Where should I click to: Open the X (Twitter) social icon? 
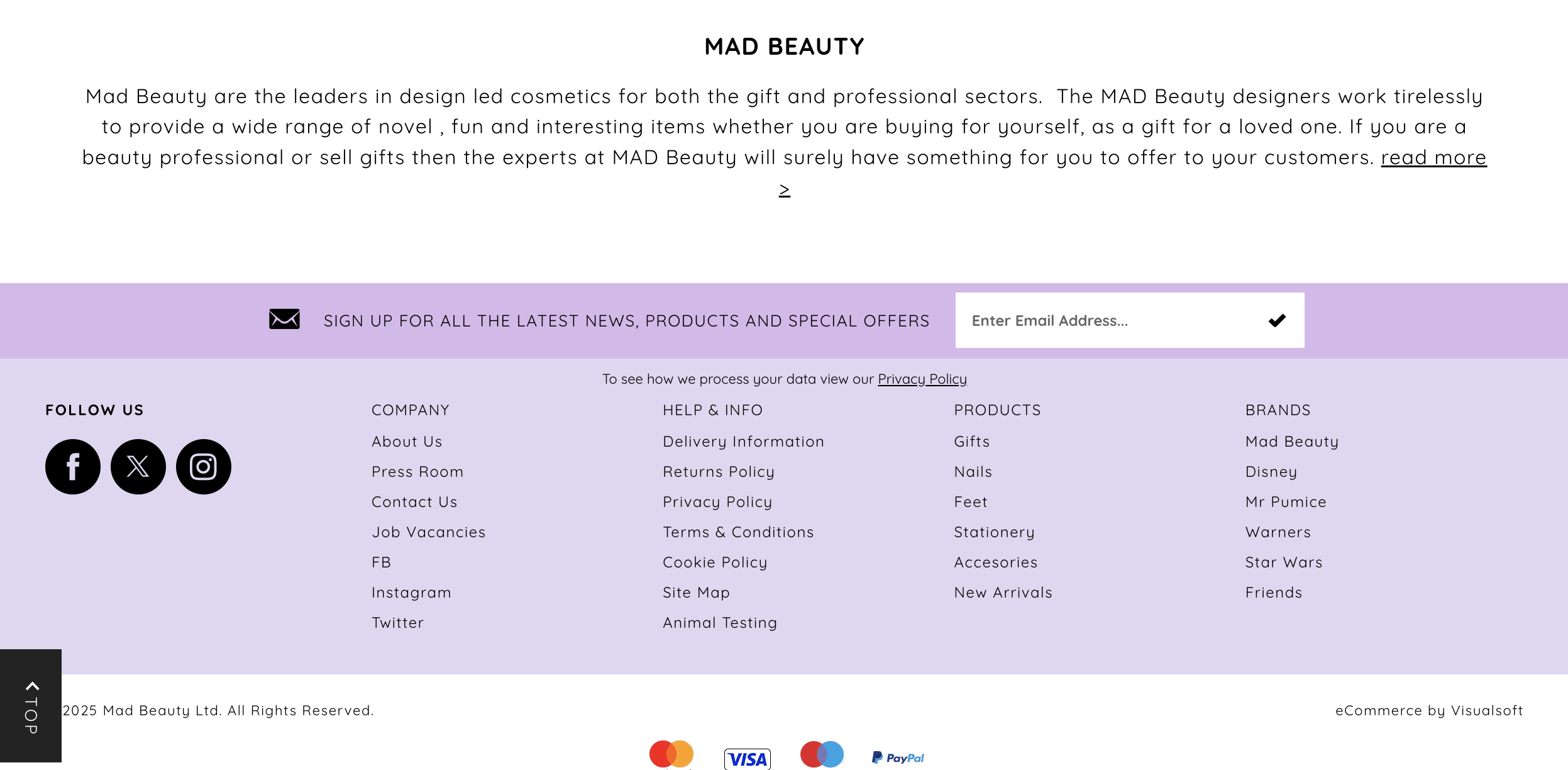(138, 467)
